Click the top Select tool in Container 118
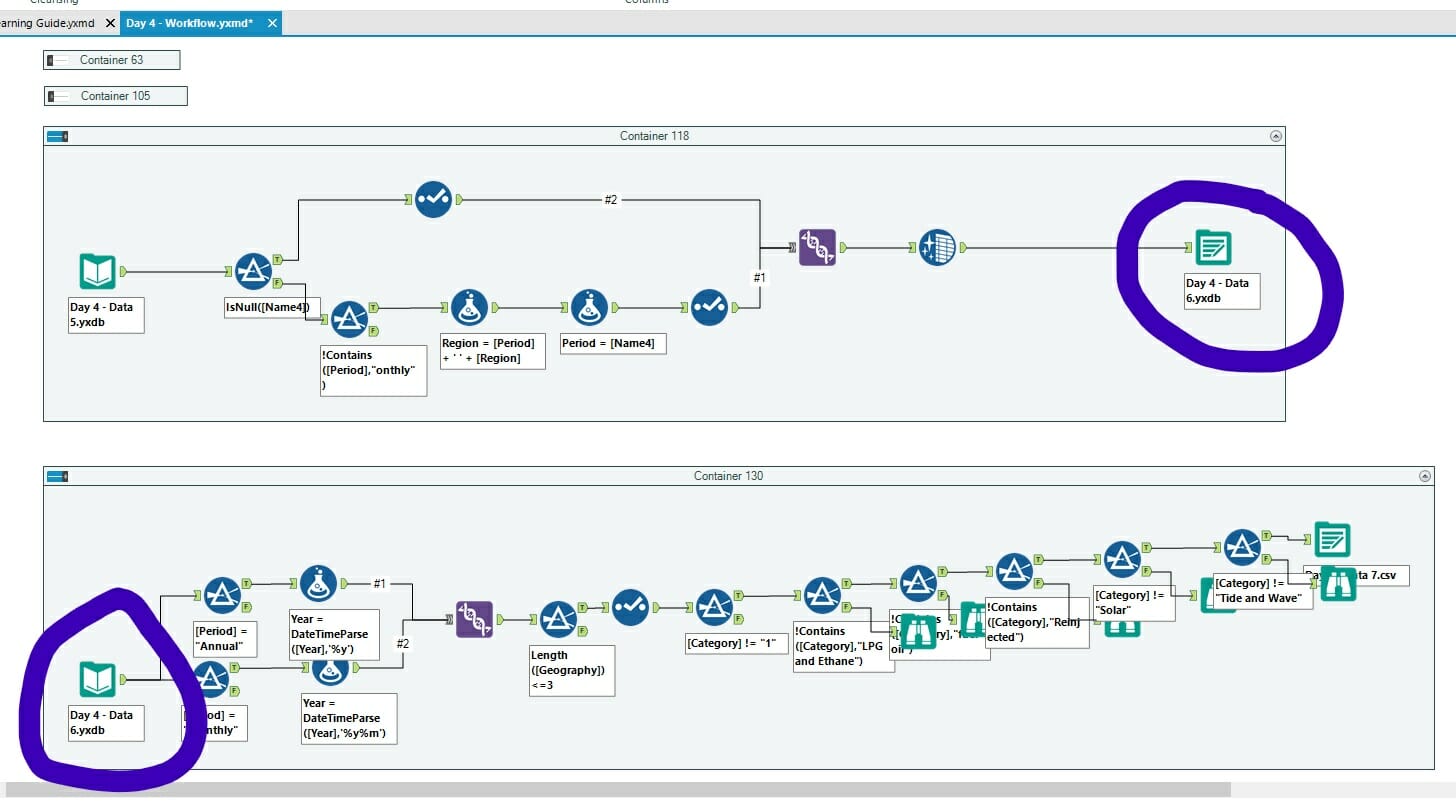 tap(433, 199)
